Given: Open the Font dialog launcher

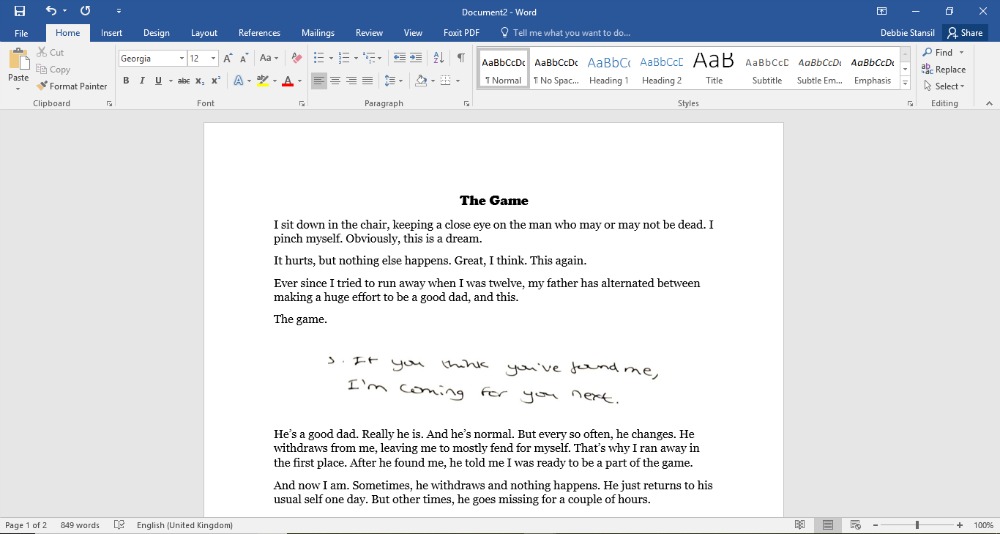Looking at the screenshot, I should [x=302, y=103].
